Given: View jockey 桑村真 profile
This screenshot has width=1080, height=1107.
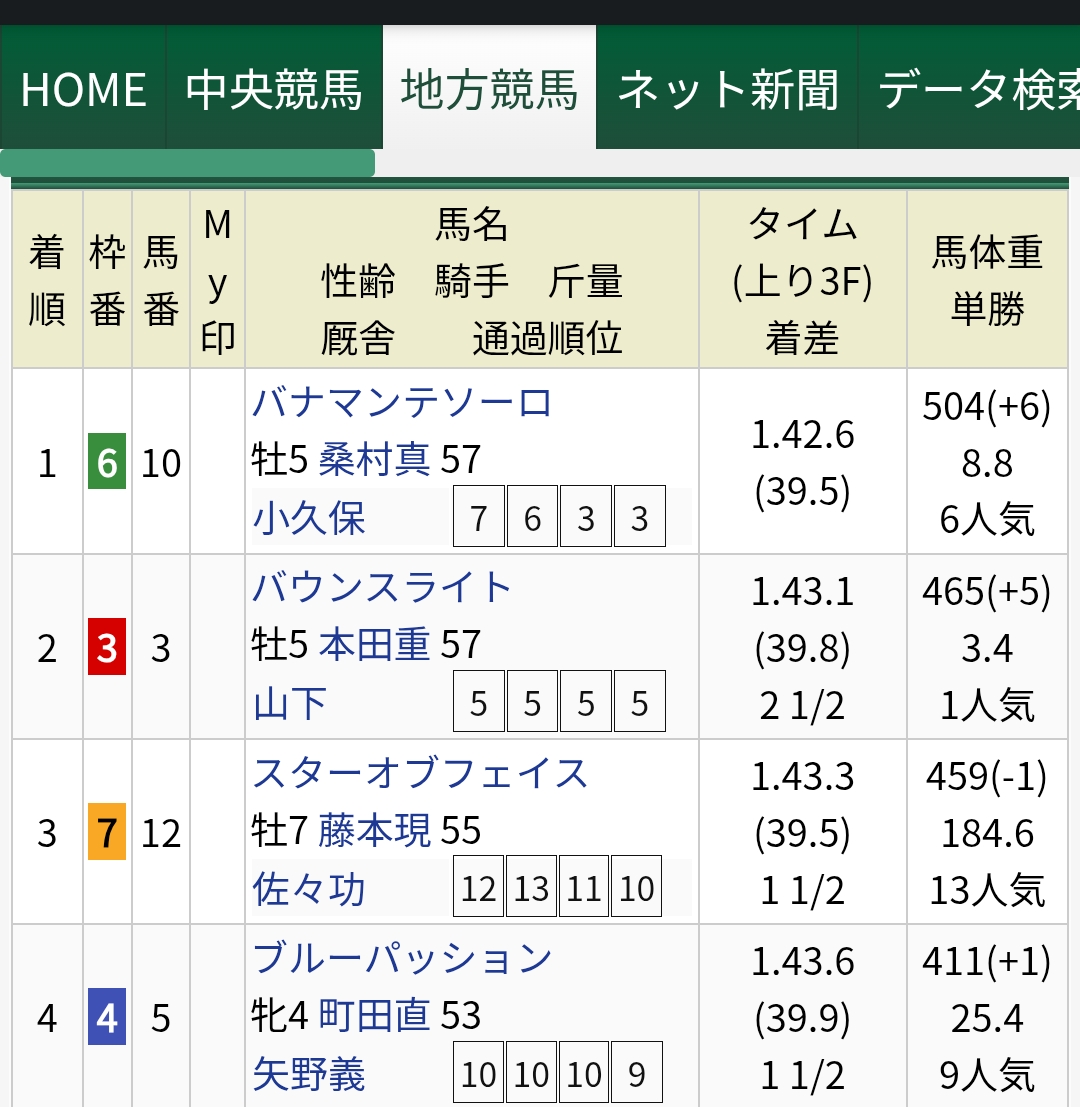Looking at the screenshot, I should [375, 460].
